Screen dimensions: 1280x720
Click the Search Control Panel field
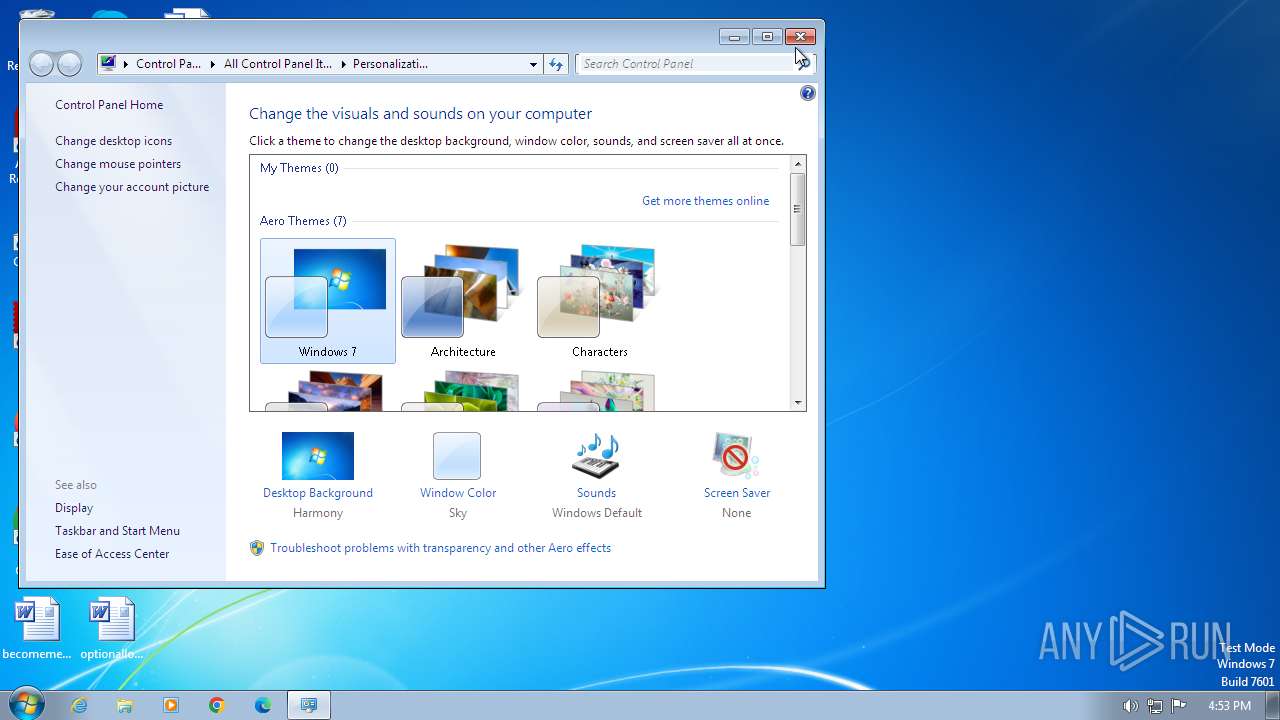[x=688, y=64]
